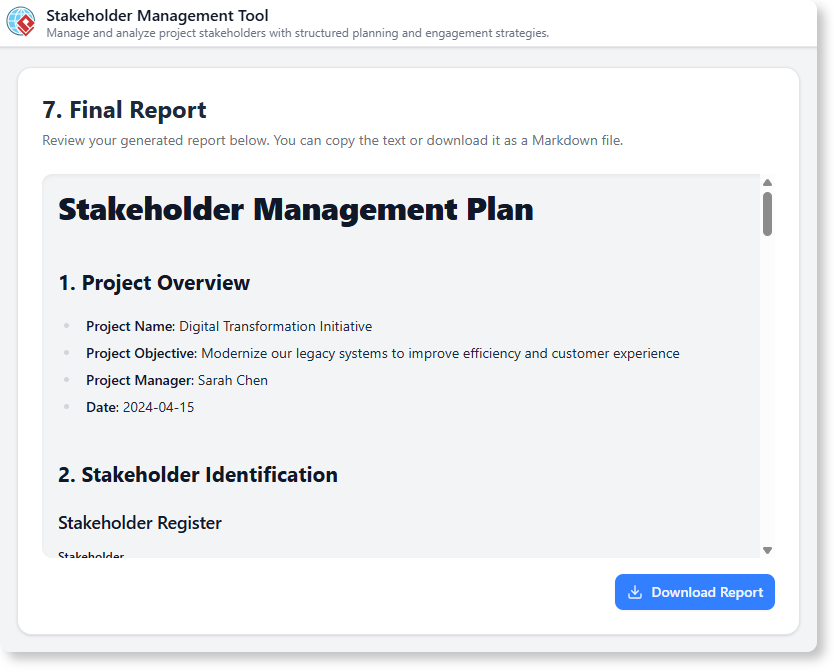The width and height of the screenshot is (834, 672).
Task: Click the Stakeholder Management Tool logo icon
Action: 22,22
